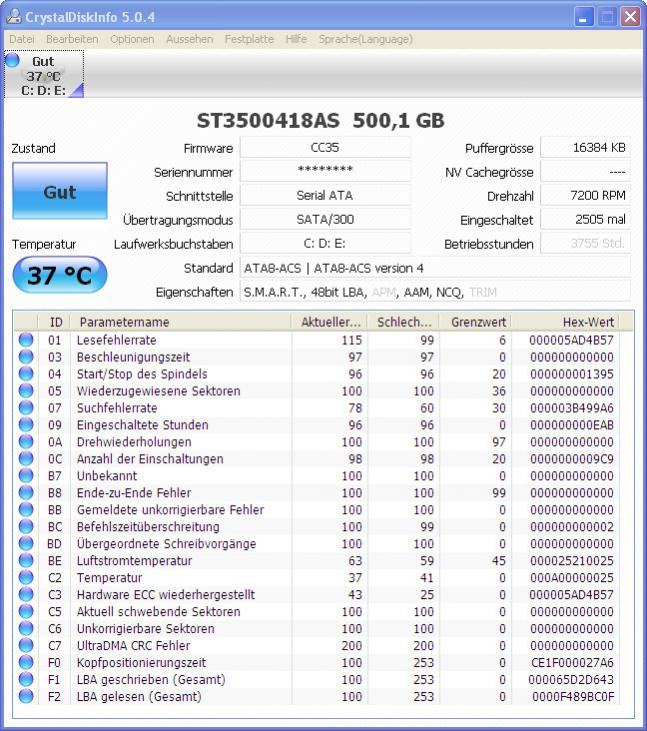Click status orb for Start/Stop des Spindels

pyautogui.click(x=26, y=374)
